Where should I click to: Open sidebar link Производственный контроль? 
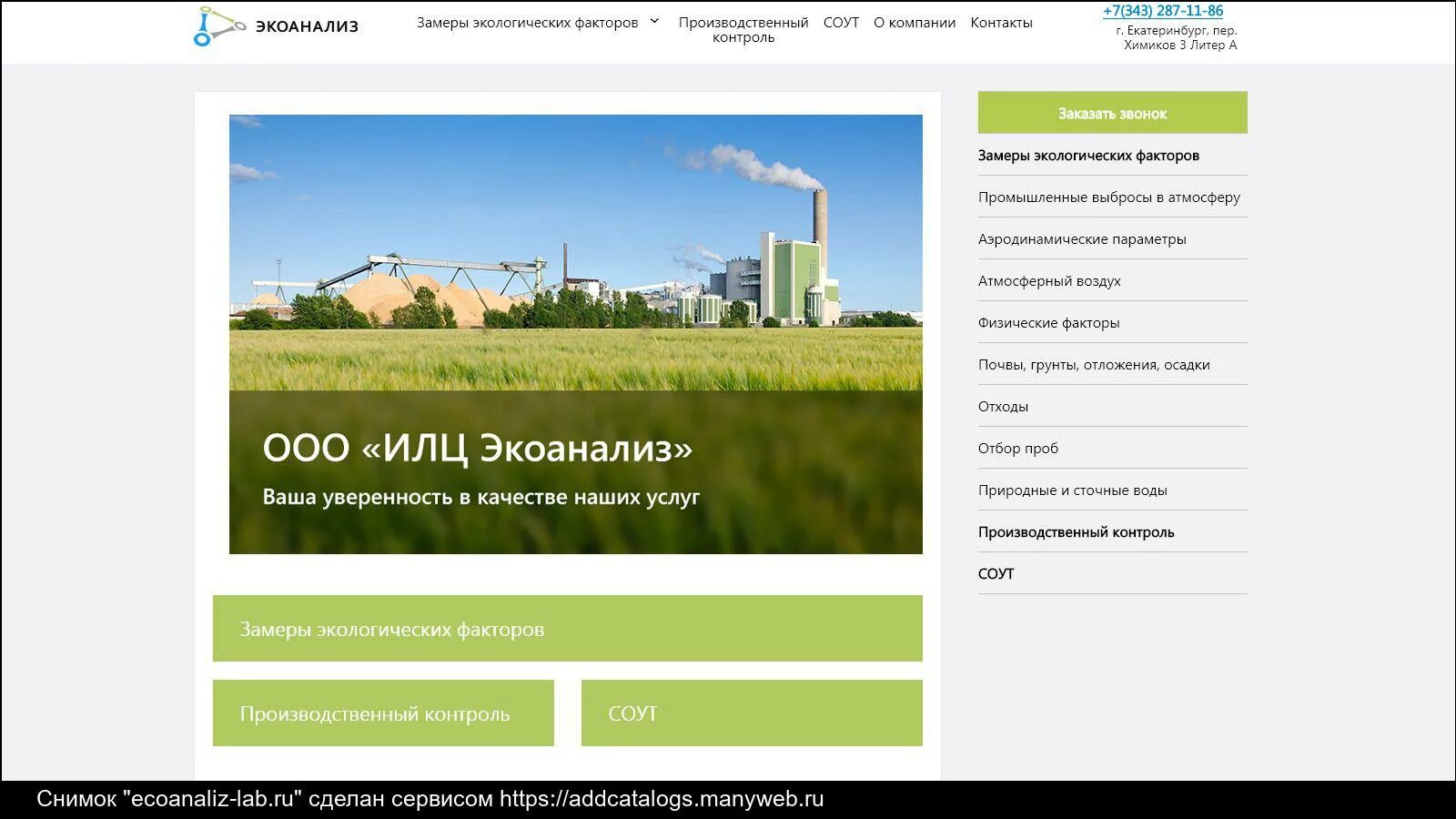(1076, 532)
